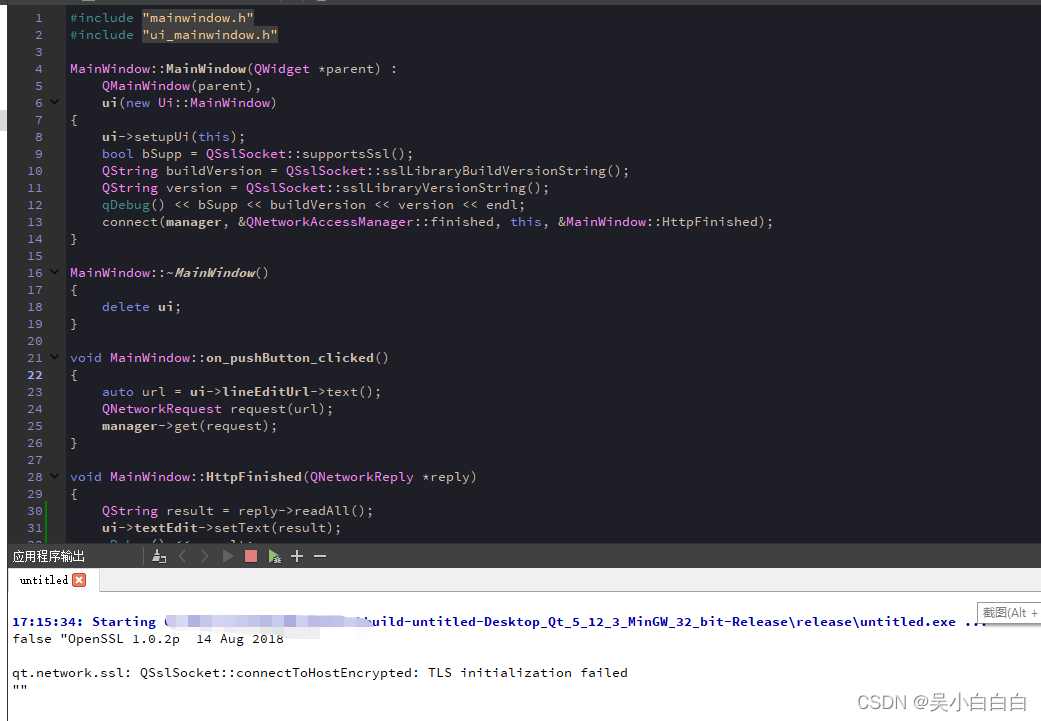This screenshot has width=1041, height=721.
Task: Collapse the on_pushButton_clicked function
Action: tap(54, 358)
